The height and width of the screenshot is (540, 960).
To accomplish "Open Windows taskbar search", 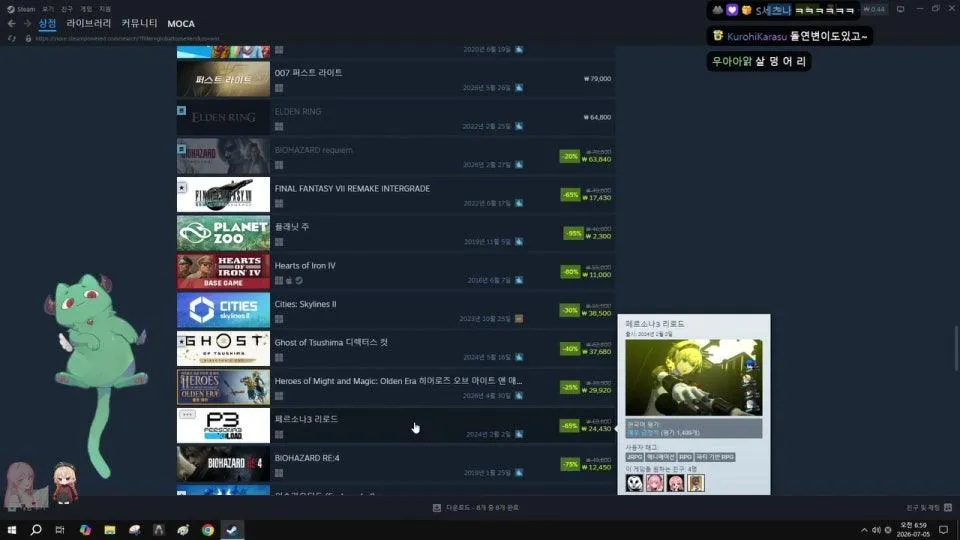I will click(36, 530).
